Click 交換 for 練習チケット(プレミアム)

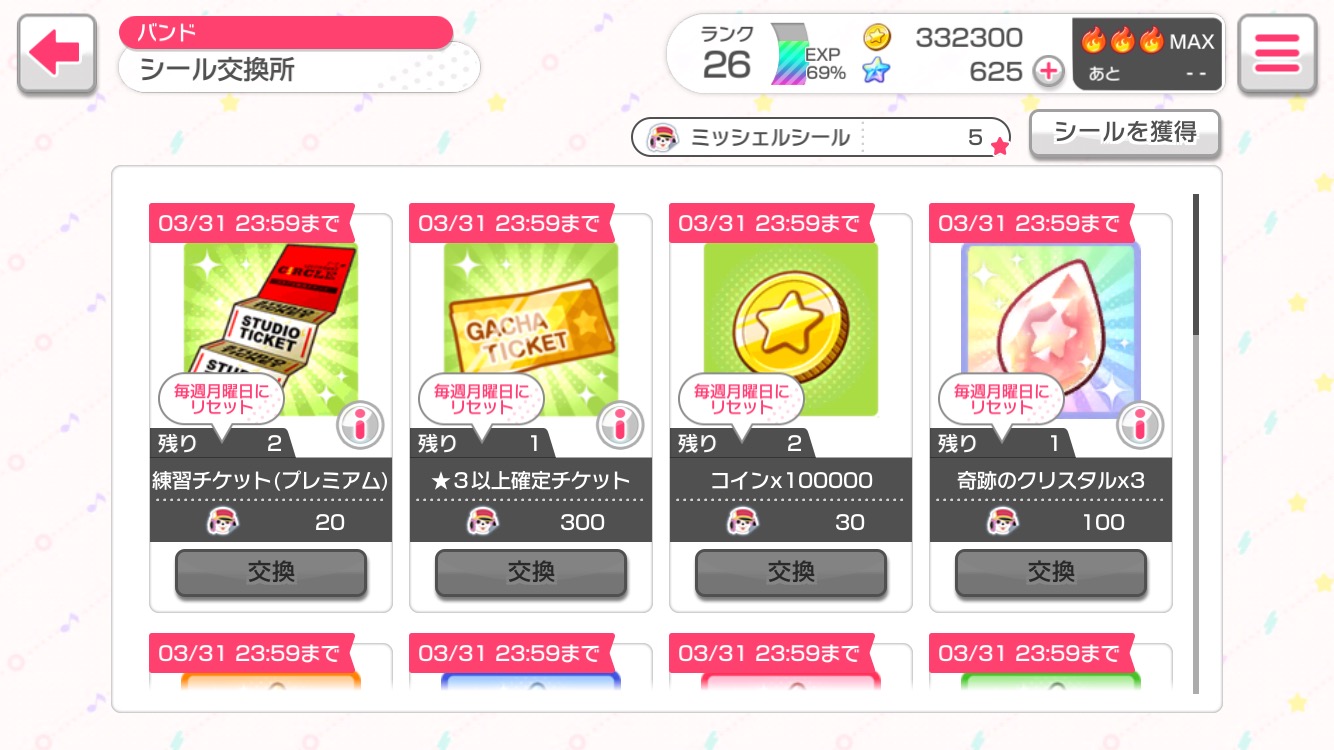(271, 572)
